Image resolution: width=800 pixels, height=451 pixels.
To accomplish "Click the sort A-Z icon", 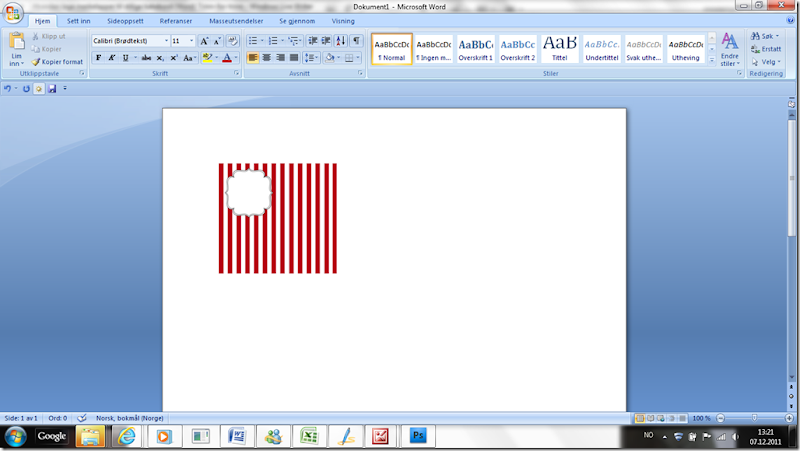I will (341, 41).
